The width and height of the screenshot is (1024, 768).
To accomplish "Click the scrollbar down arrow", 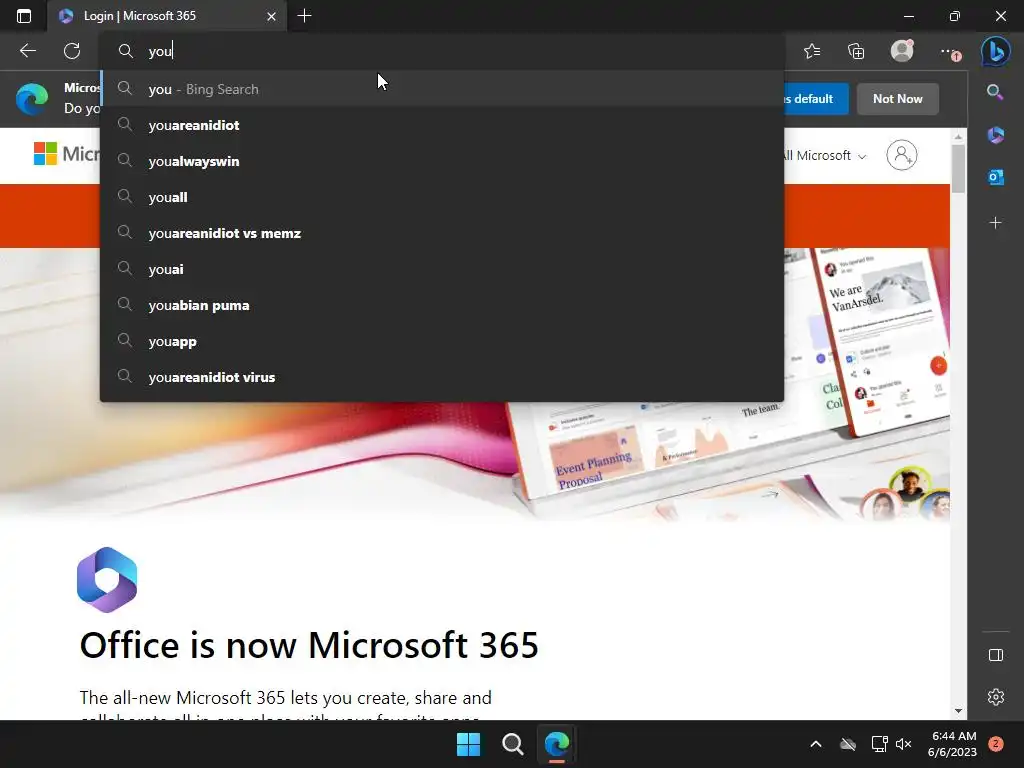I will [957, 711].
